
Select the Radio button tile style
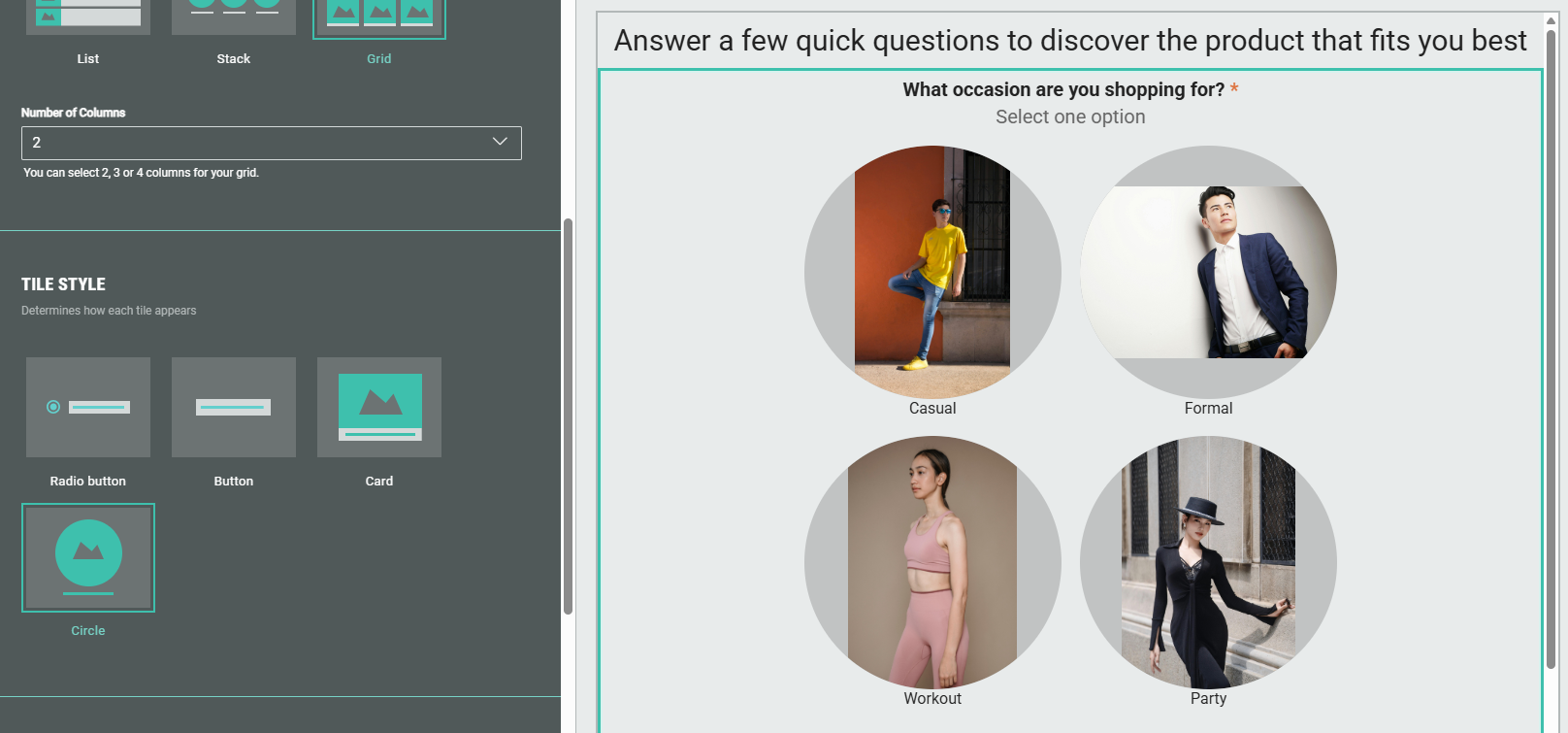(x=88, y=408)
